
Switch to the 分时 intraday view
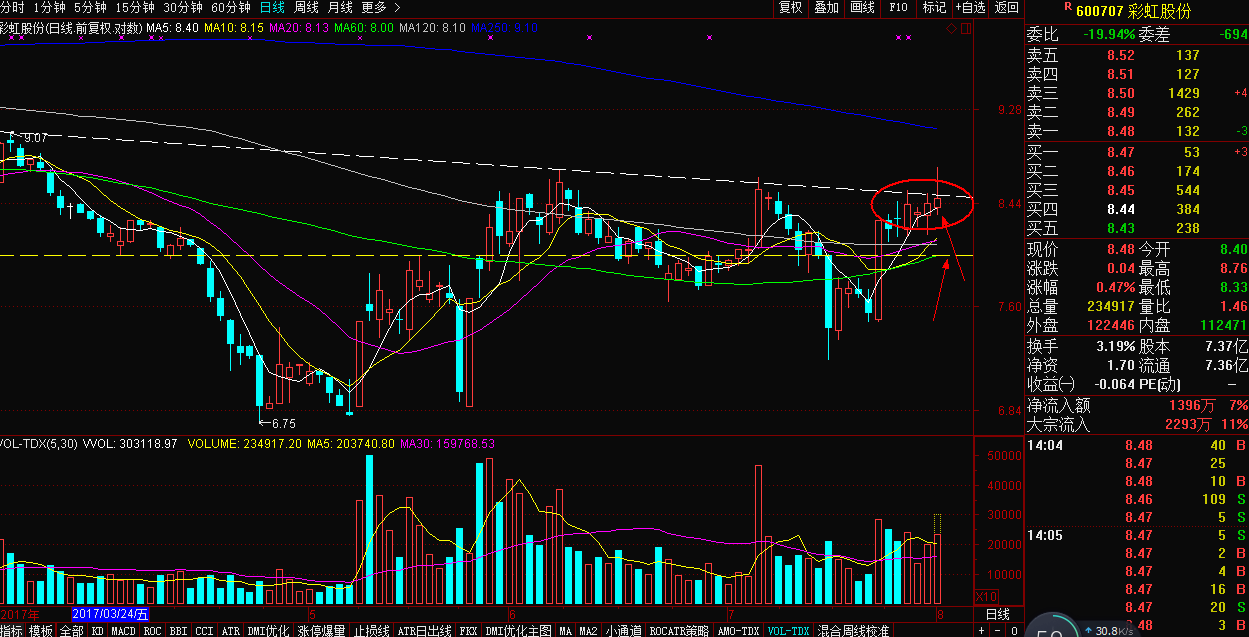(12, 7)
